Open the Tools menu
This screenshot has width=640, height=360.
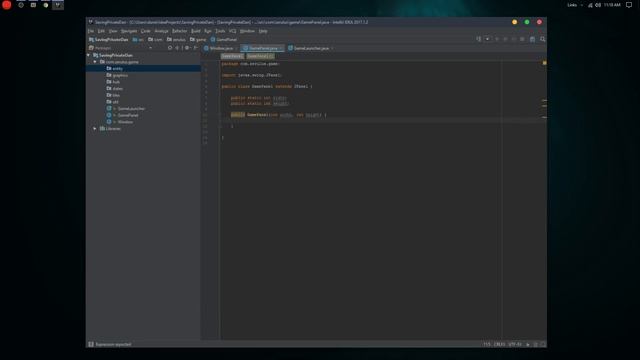[220, 31]
